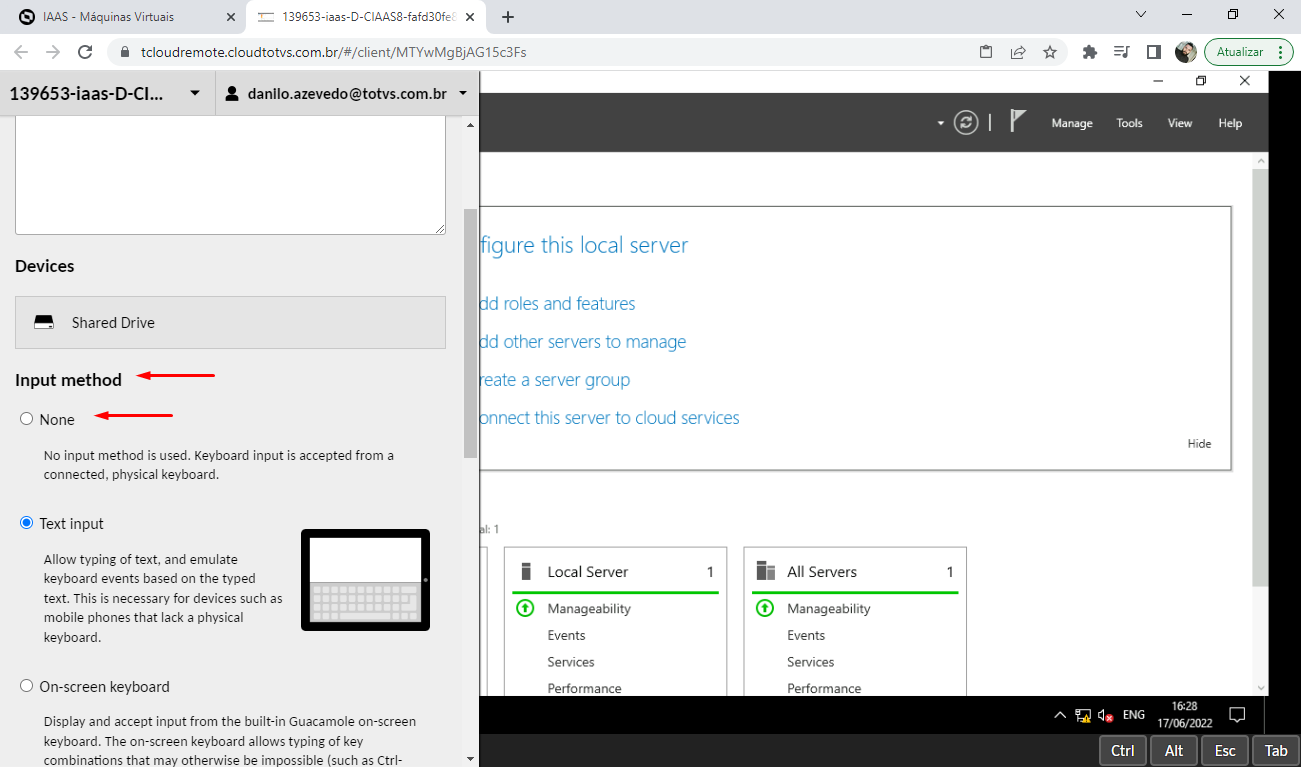The height and width of the screenshot is (767, 1301).
Task: Click the Shared Drive disk icon
Action: click(x=44, y=323)
